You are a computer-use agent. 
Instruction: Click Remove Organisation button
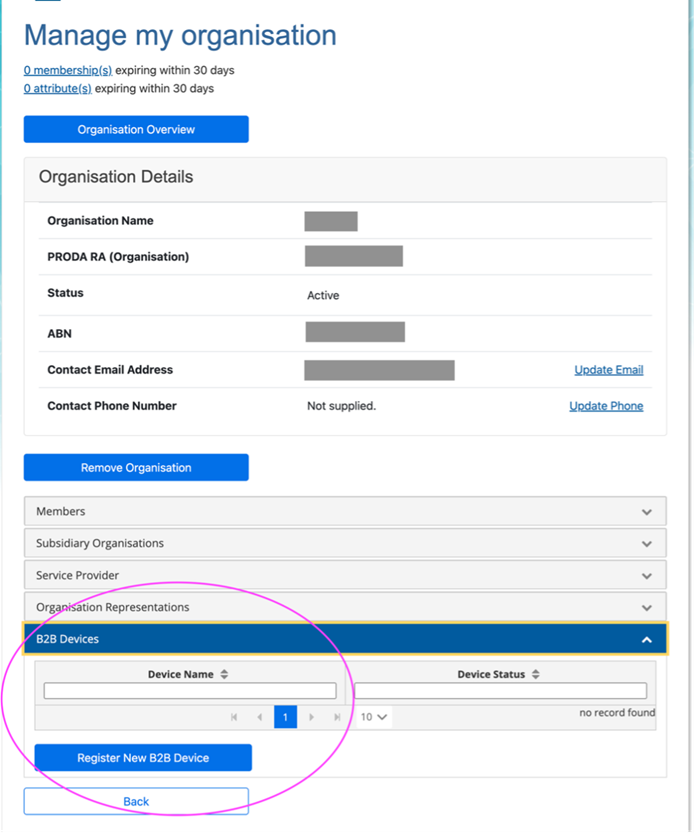(x=136, y=467)
